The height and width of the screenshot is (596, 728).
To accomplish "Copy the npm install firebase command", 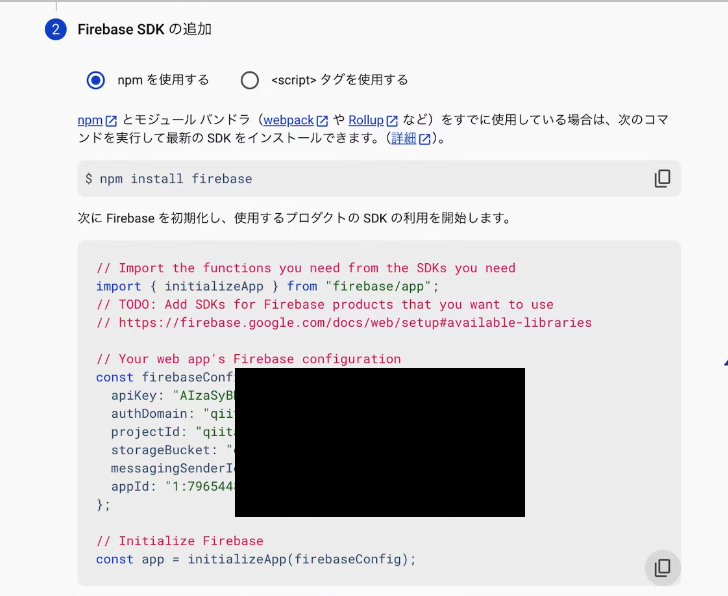I will pos(663,178).
